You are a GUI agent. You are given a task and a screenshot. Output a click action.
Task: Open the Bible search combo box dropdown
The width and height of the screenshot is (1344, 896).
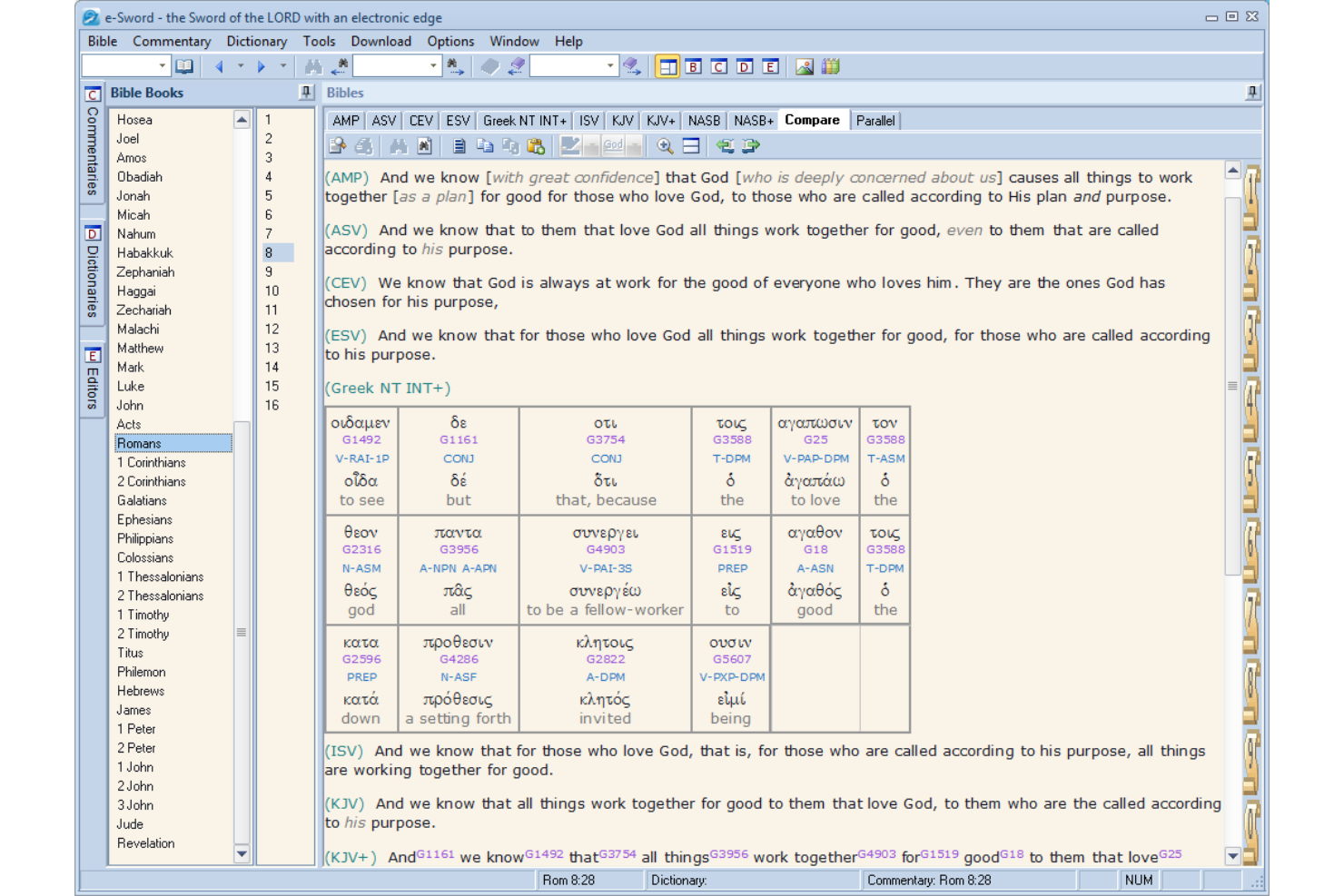[x=433, y=65]
